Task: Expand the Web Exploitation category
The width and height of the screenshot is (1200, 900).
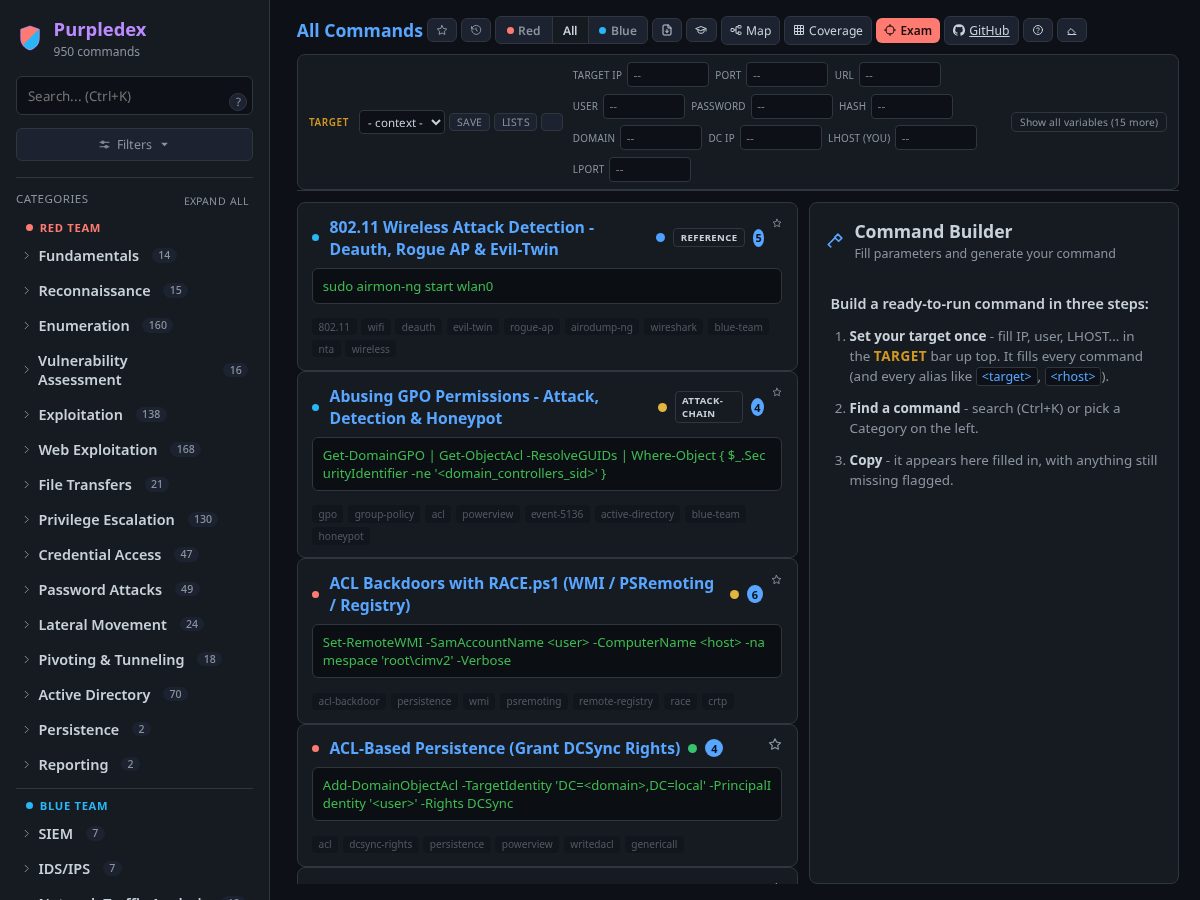Action: tap(134, 450)
